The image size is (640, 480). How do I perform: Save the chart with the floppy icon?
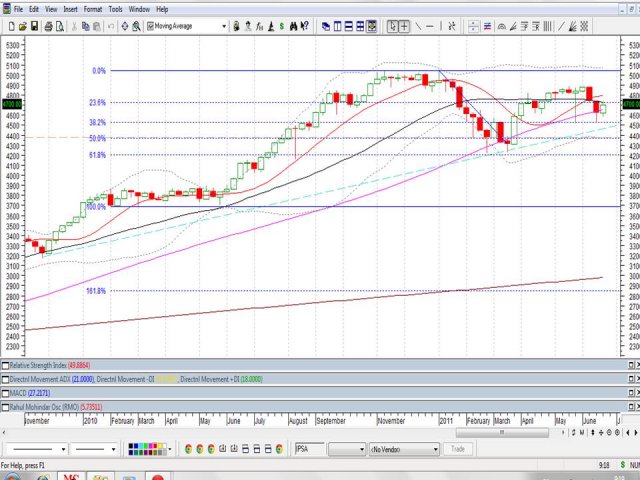(34, 25)
